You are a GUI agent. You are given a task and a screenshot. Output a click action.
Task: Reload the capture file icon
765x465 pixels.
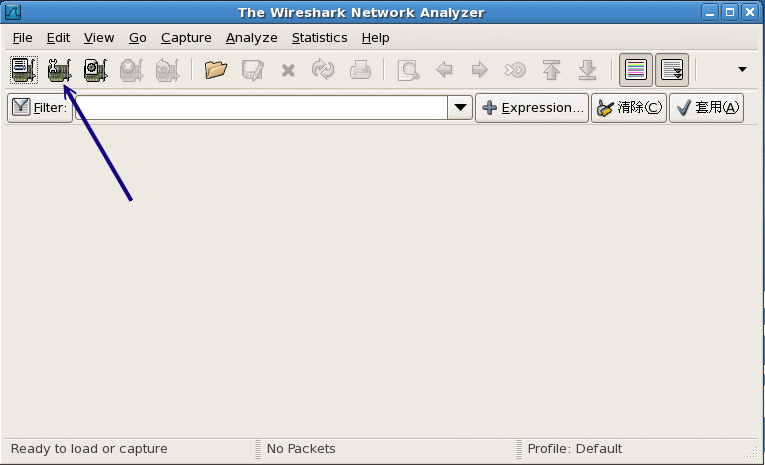(323, 69)
